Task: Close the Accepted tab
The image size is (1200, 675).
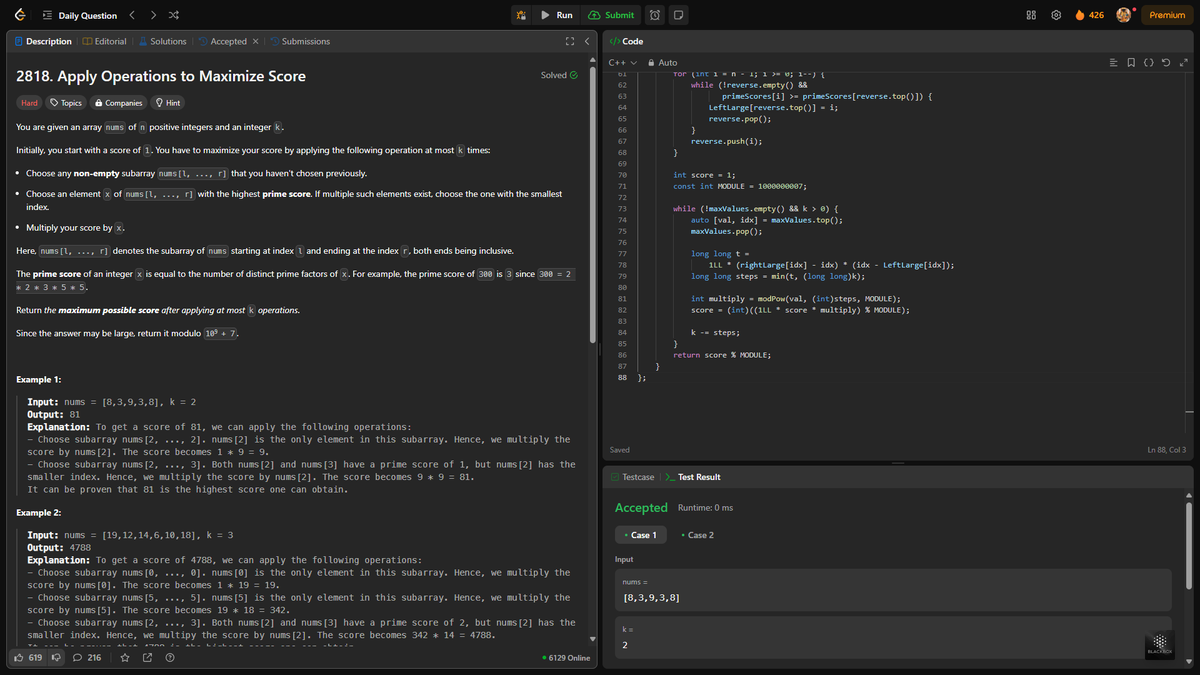Action: click(x=256, y=41)
